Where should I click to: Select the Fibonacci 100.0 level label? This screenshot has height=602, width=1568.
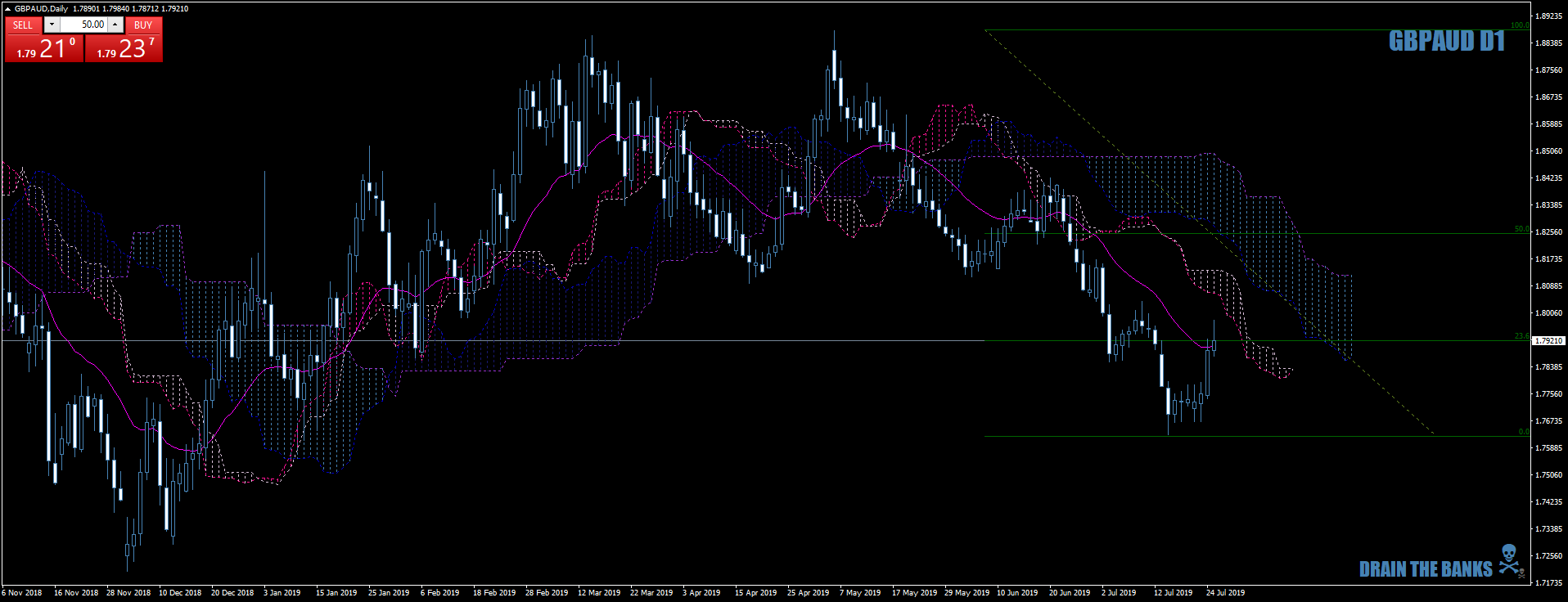[x=1519, y=25]
